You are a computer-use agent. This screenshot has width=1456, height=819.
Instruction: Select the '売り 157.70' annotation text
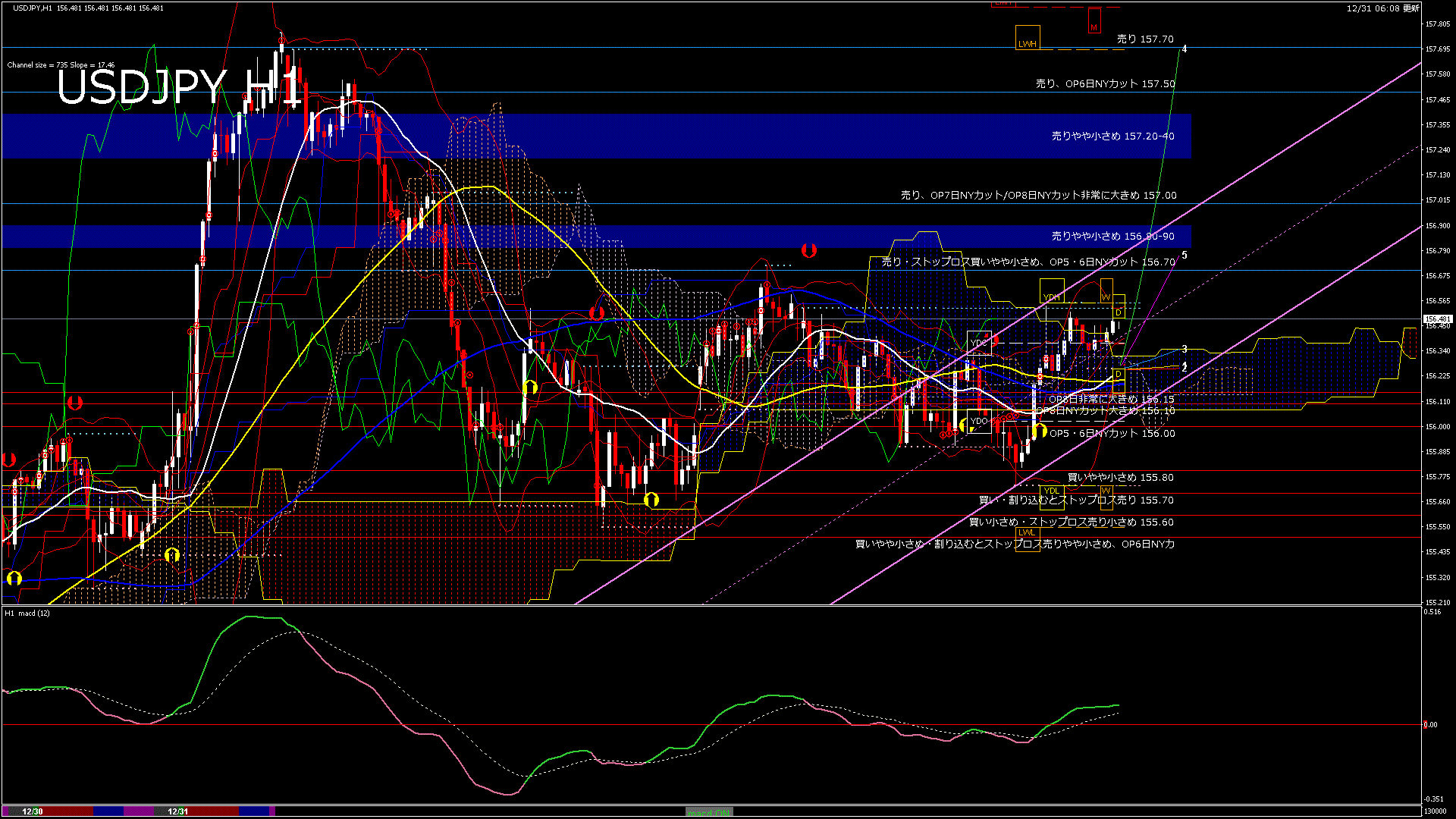[1146, 38]
